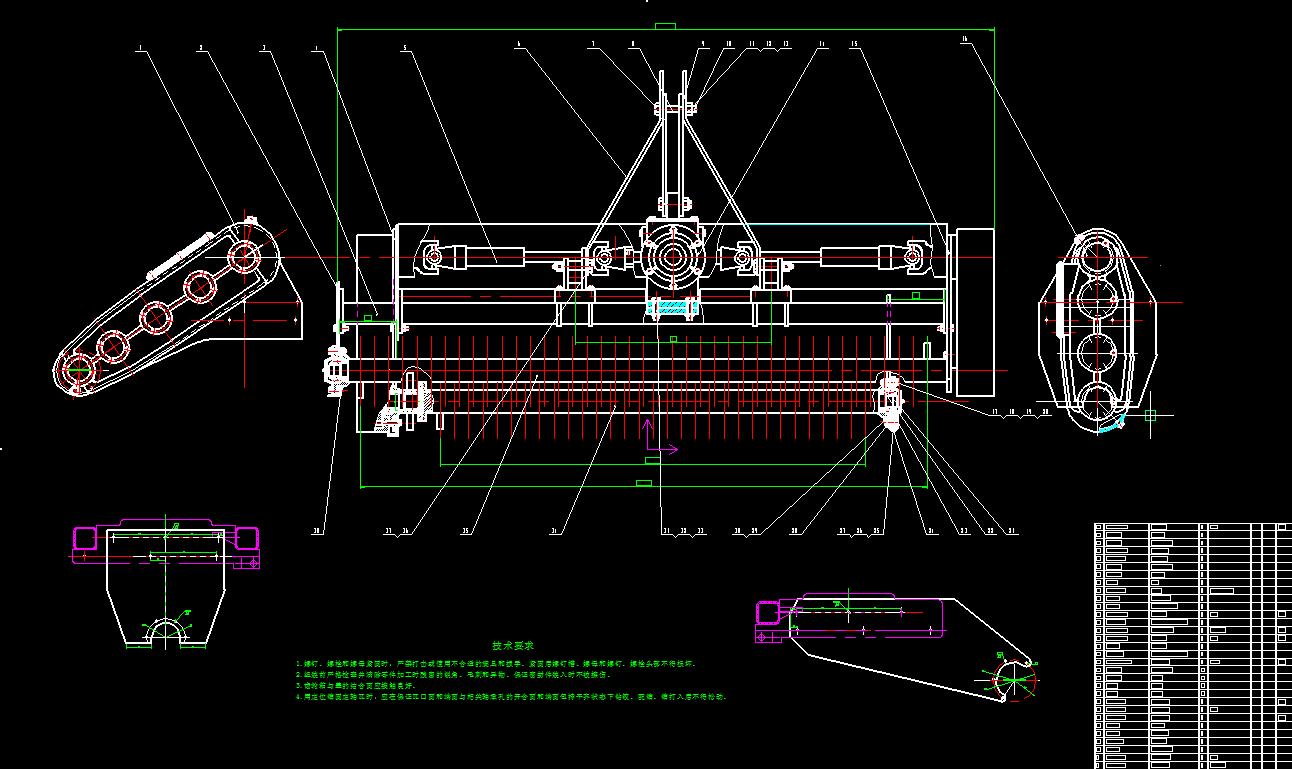This screenshot has width=1292, height=769.
Task: Select technical requirements note line 3
Action: coord(358,686)
